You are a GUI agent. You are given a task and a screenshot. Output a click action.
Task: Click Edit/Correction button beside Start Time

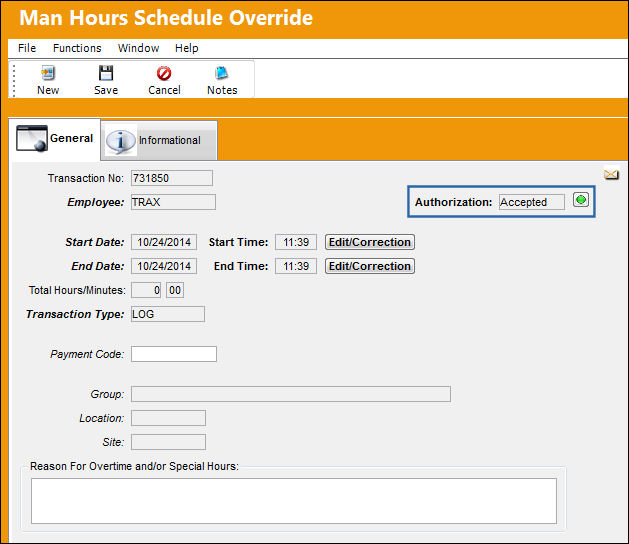click(370, 242)
